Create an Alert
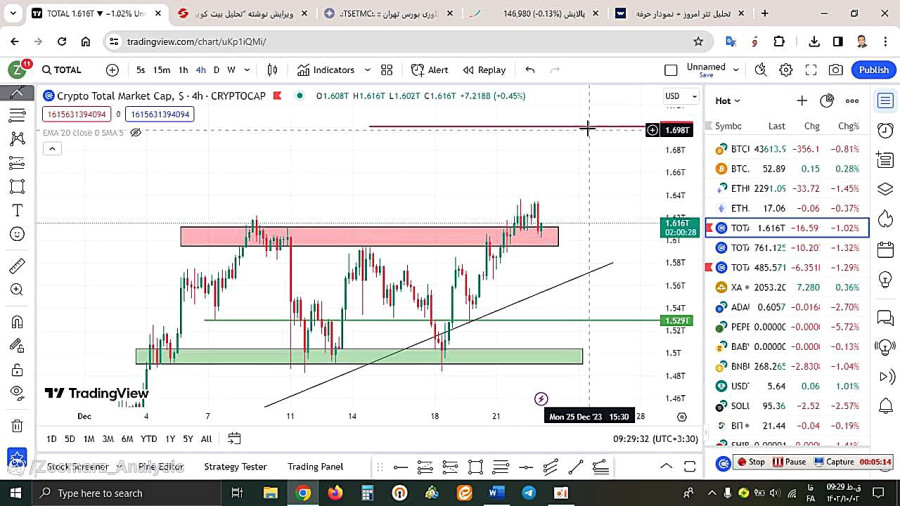This screenshot has width=900, height=506. pos(430,70)
